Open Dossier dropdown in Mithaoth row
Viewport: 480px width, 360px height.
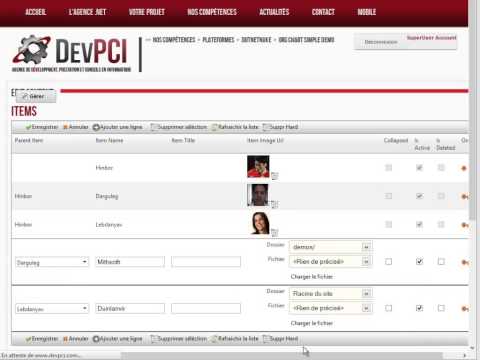coord(330,247)
